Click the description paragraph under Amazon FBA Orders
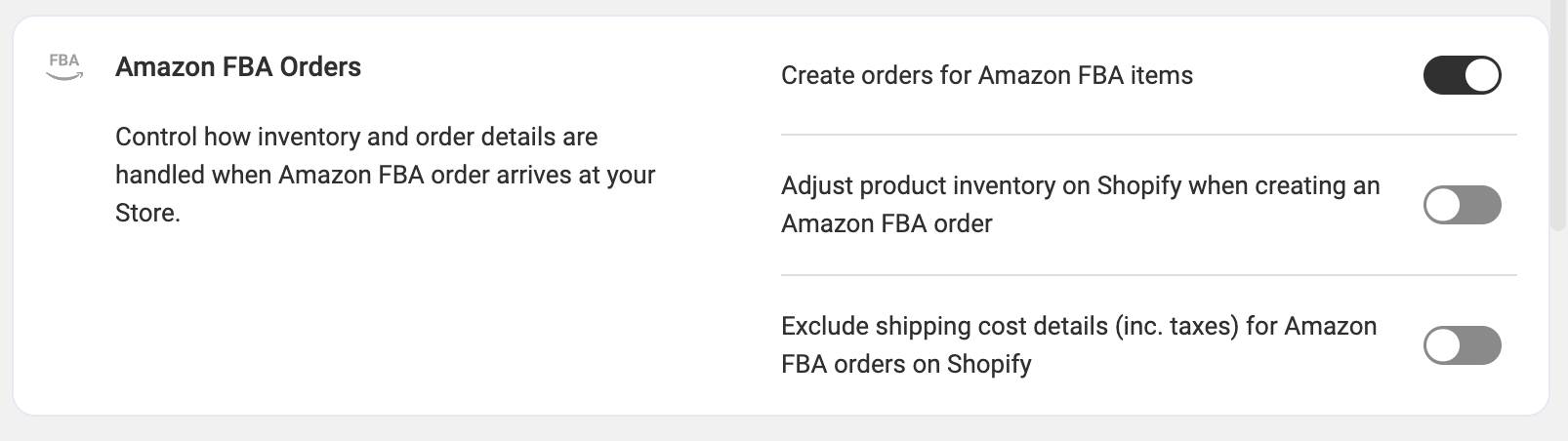 point(385,175)
